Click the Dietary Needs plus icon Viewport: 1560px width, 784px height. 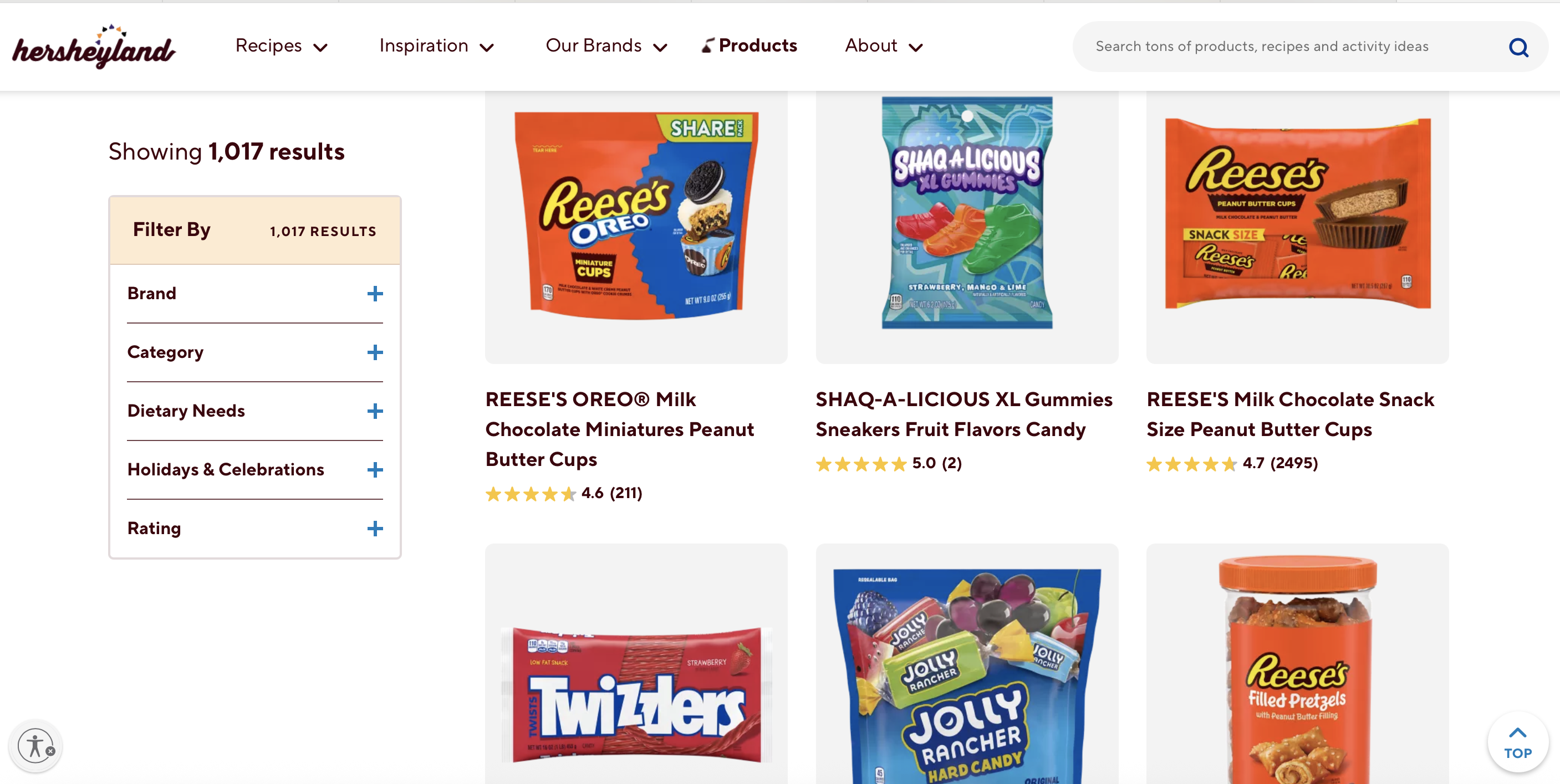(375, 411)
